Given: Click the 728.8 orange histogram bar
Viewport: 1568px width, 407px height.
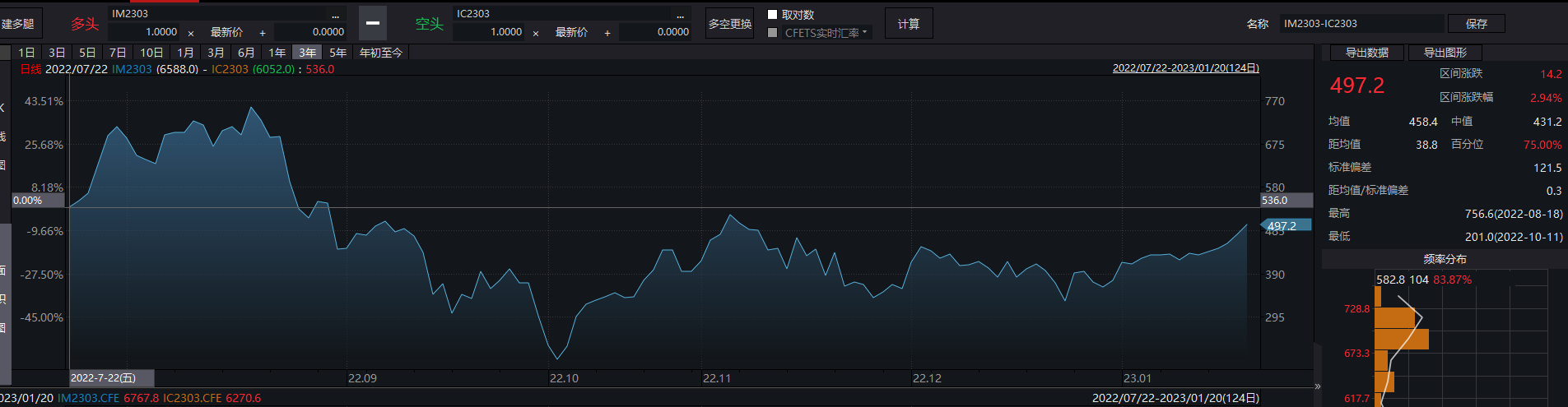Looking at the screenshot, I should coord(1394,317).
